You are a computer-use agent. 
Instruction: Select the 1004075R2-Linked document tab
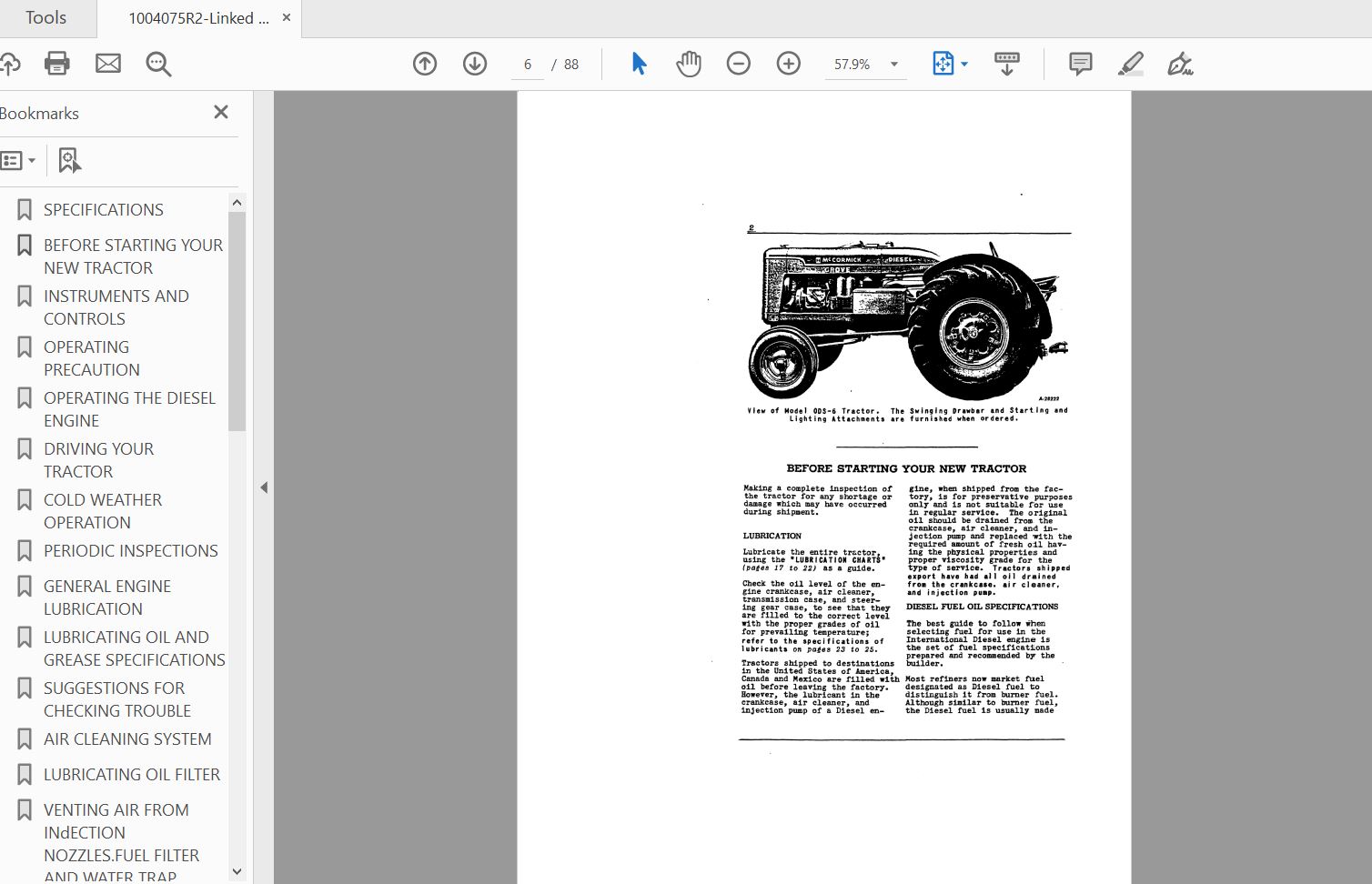point(198,18)
